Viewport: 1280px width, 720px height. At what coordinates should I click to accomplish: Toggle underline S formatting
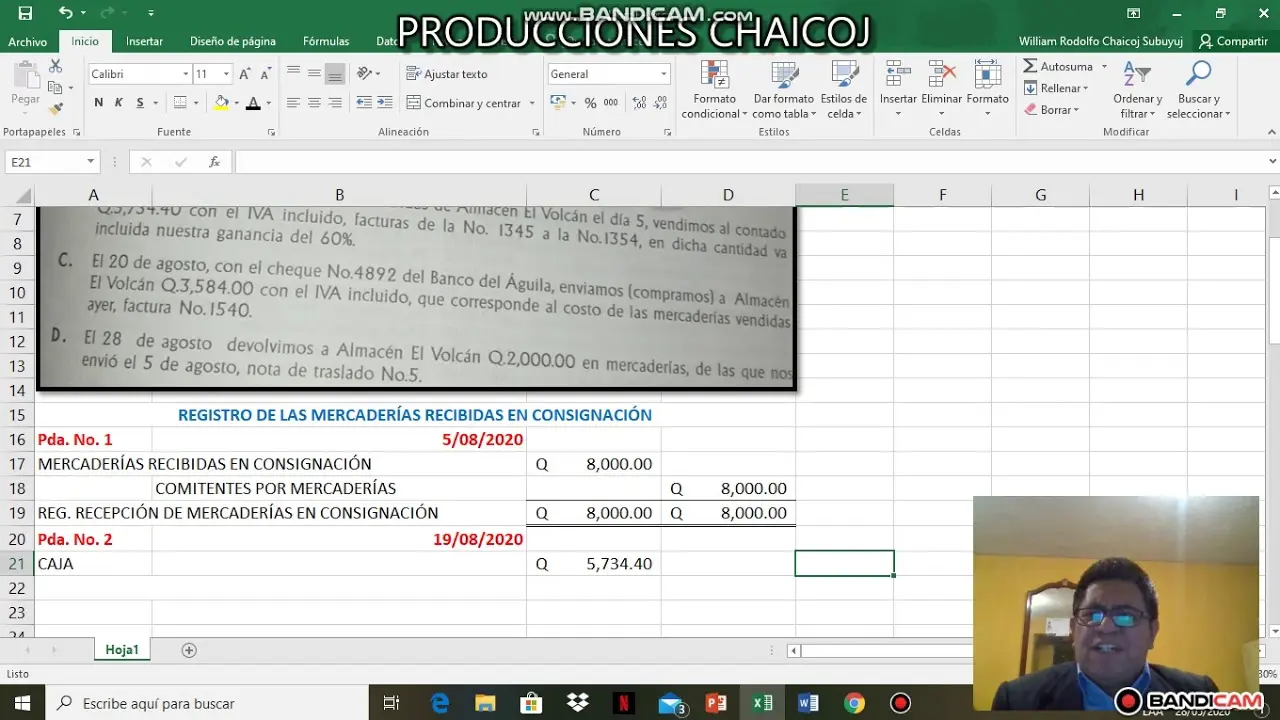click(140, 103)
